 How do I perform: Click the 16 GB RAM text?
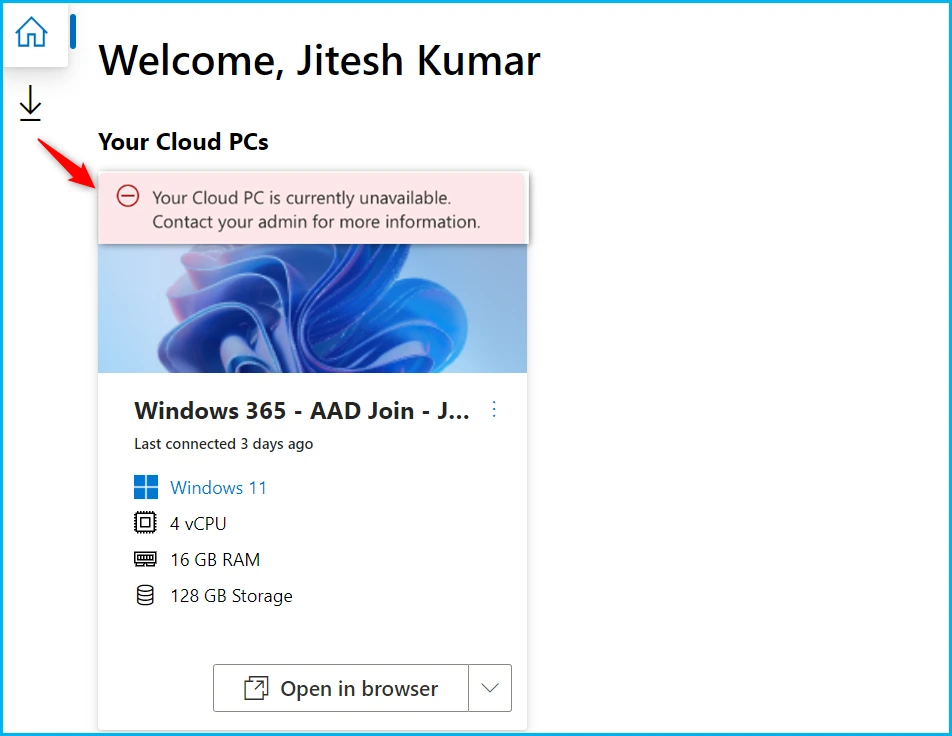[x=215, y=559]
